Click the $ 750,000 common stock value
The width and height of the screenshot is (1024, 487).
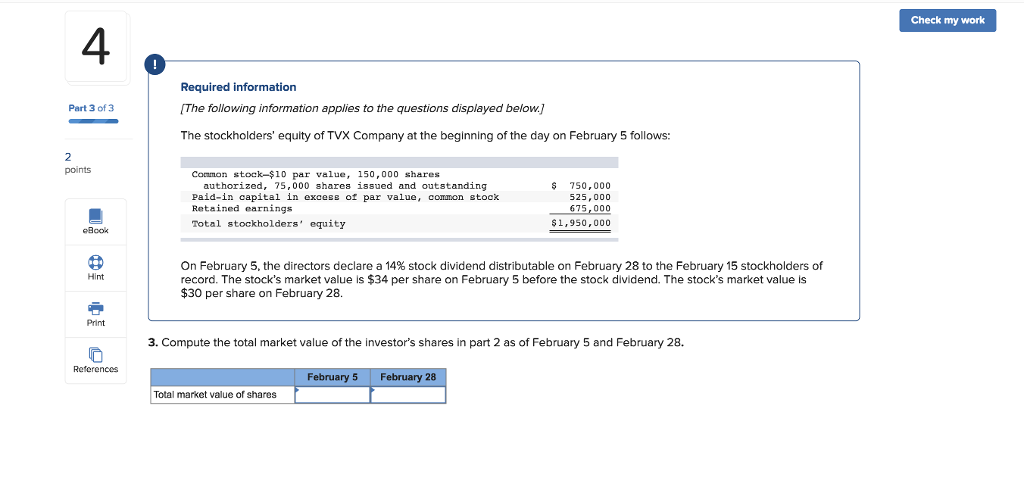581,186
